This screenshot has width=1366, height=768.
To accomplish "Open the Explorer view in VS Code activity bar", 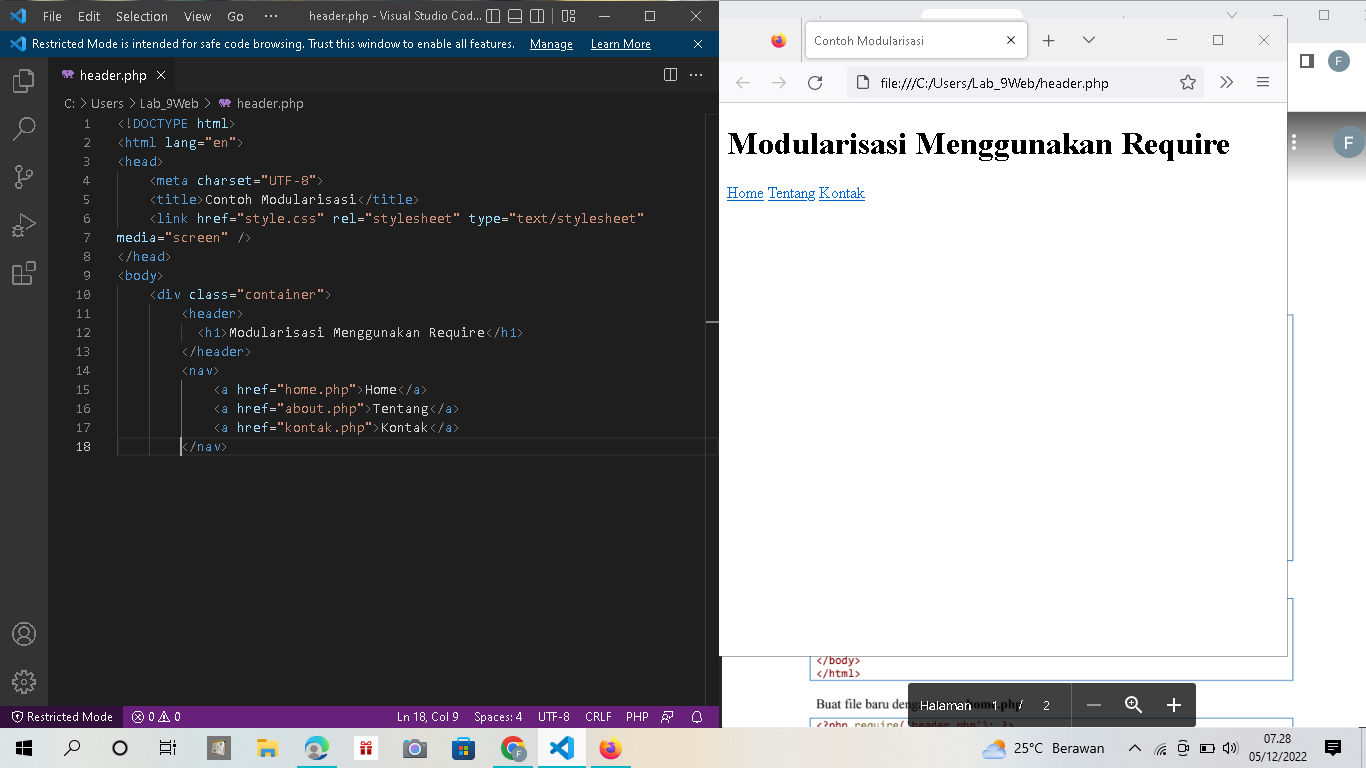I will 24,81.
